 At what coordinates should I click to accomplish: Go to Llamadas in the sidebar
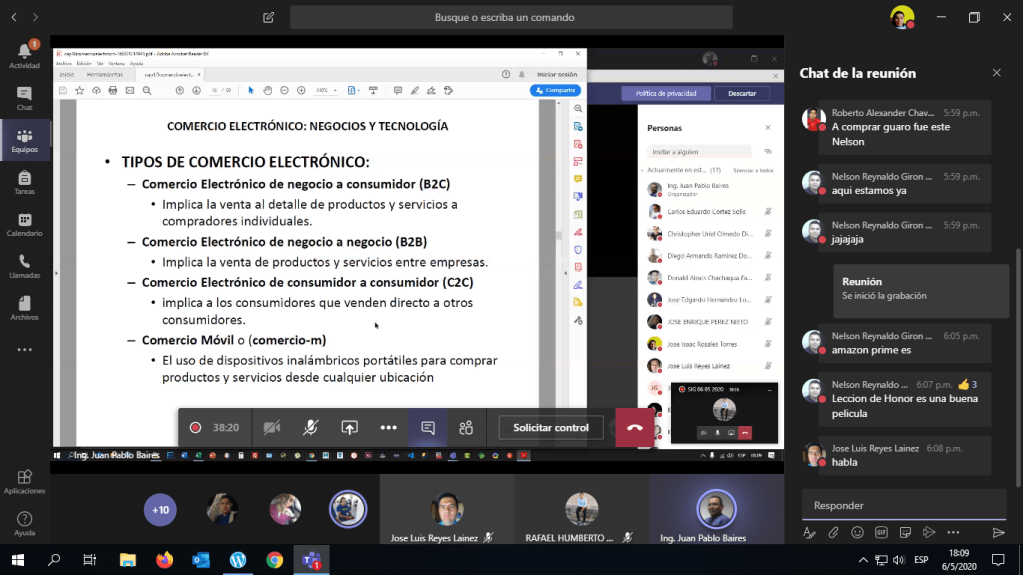click(x=24, y=266)
